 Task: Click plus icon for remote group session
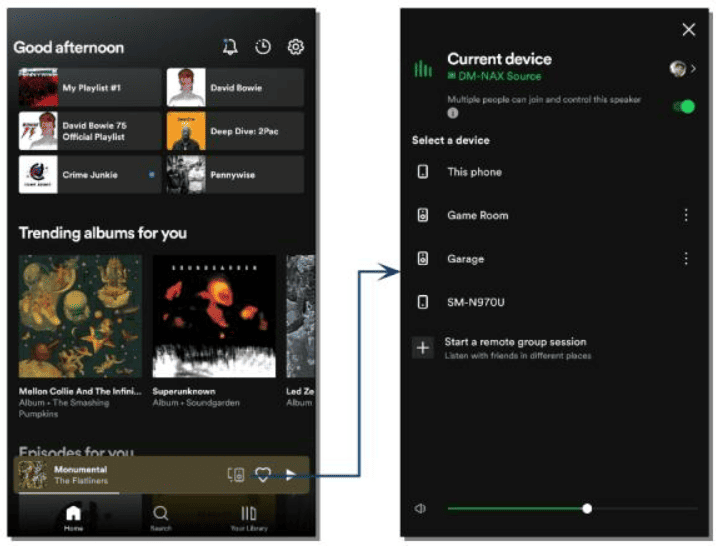pyautogui.click(x=423, y=348)
